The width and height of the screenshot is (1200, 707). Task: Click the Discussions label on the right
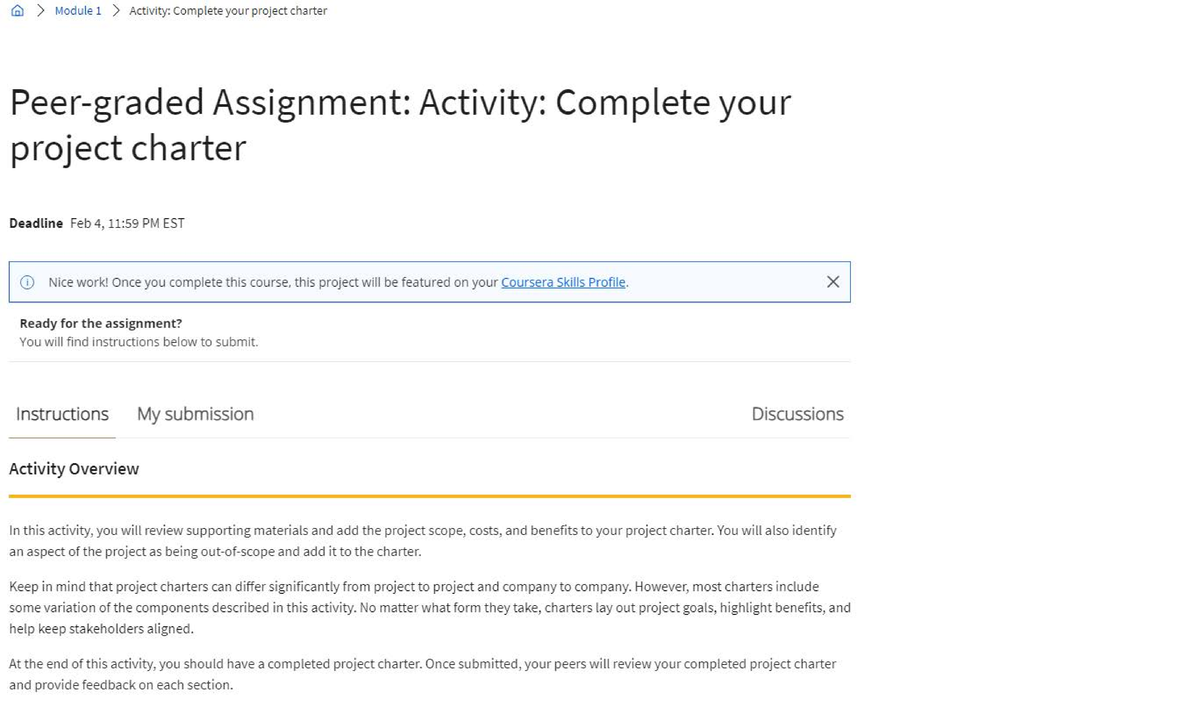797,414
